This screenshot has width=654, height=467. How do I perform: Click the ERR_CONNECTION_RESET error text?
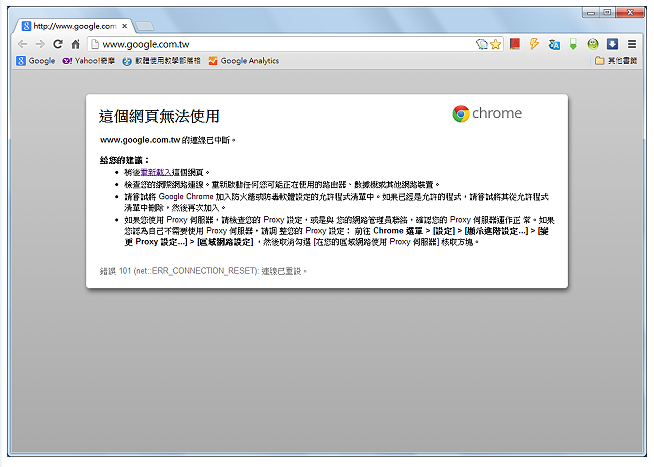click(x=203, y=271)
